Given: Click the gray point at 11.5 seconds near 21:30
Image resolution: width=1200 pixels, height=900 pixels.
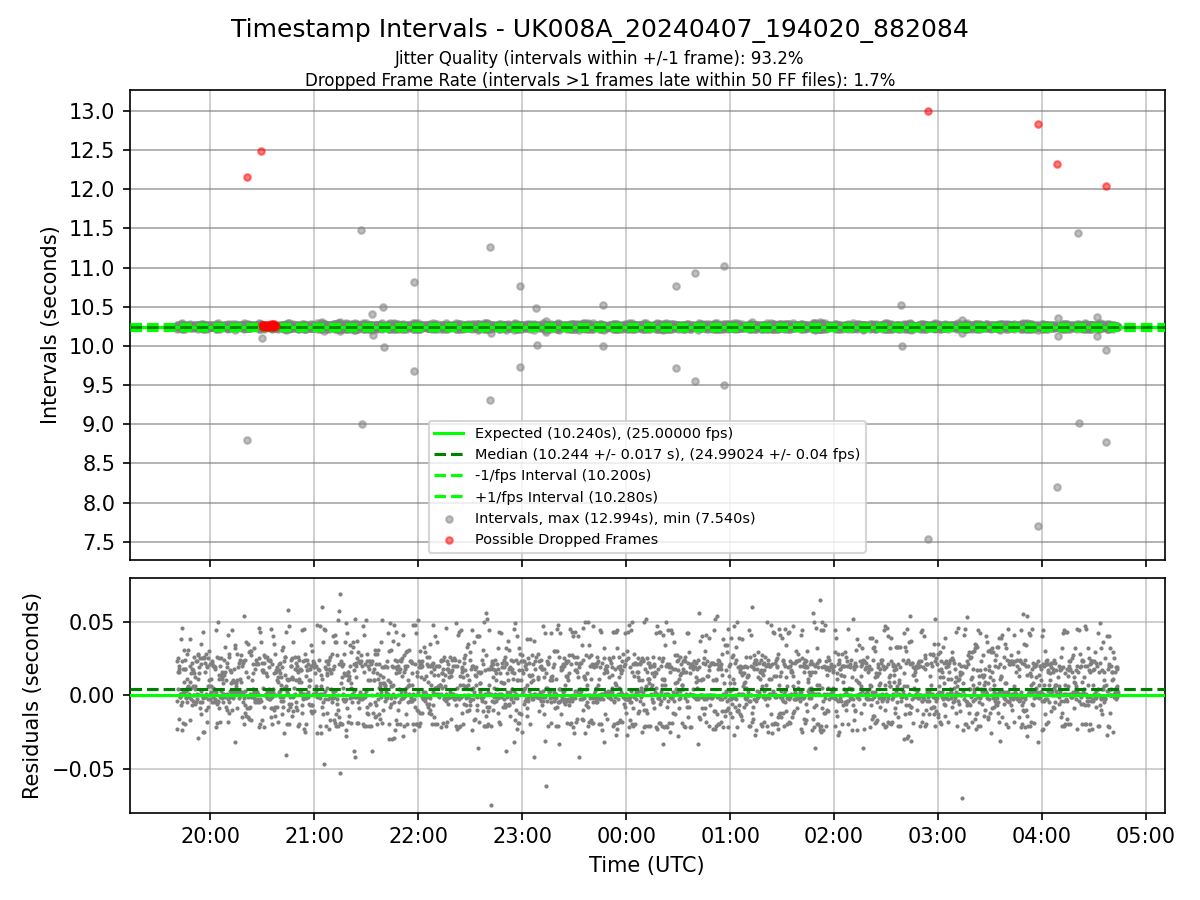Looking at the screenshot, I should coord(361,230).
